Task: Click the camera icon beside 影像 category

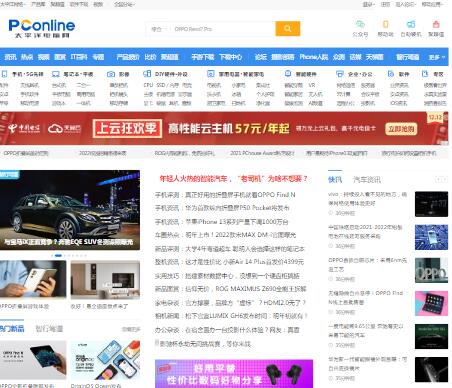Action: coord(111,74)
